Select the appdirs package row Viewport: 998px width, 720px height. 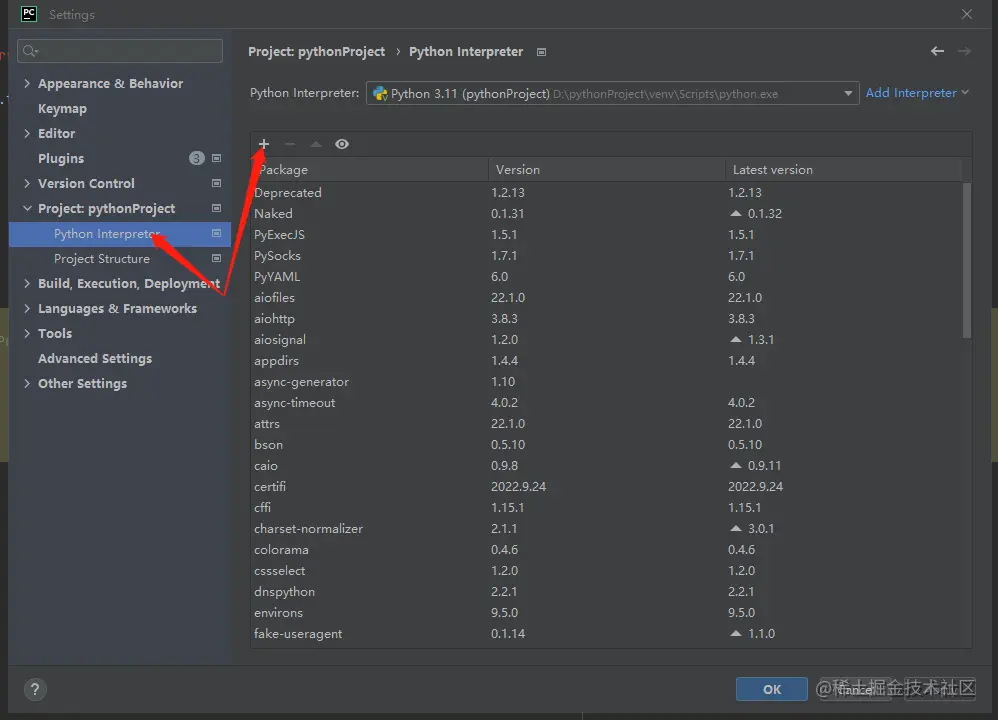[607, 360]
